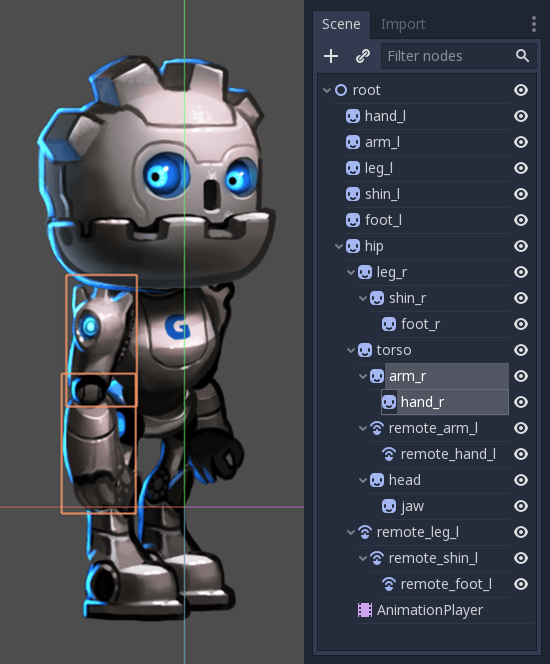Hide the remote_foot_l node
The width and height of the screenshot is (550, 664).
521,584
